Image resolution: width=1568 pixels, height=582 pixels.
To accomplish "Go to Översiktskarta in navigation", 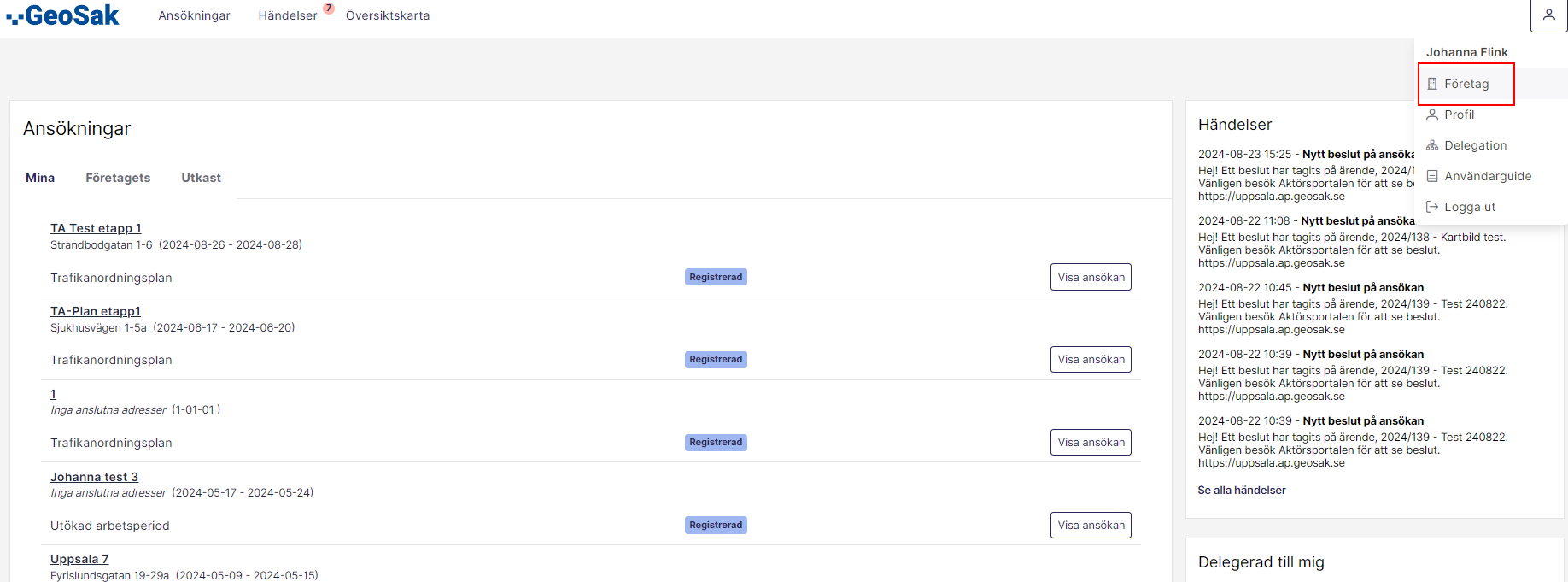I will [388, 15].
